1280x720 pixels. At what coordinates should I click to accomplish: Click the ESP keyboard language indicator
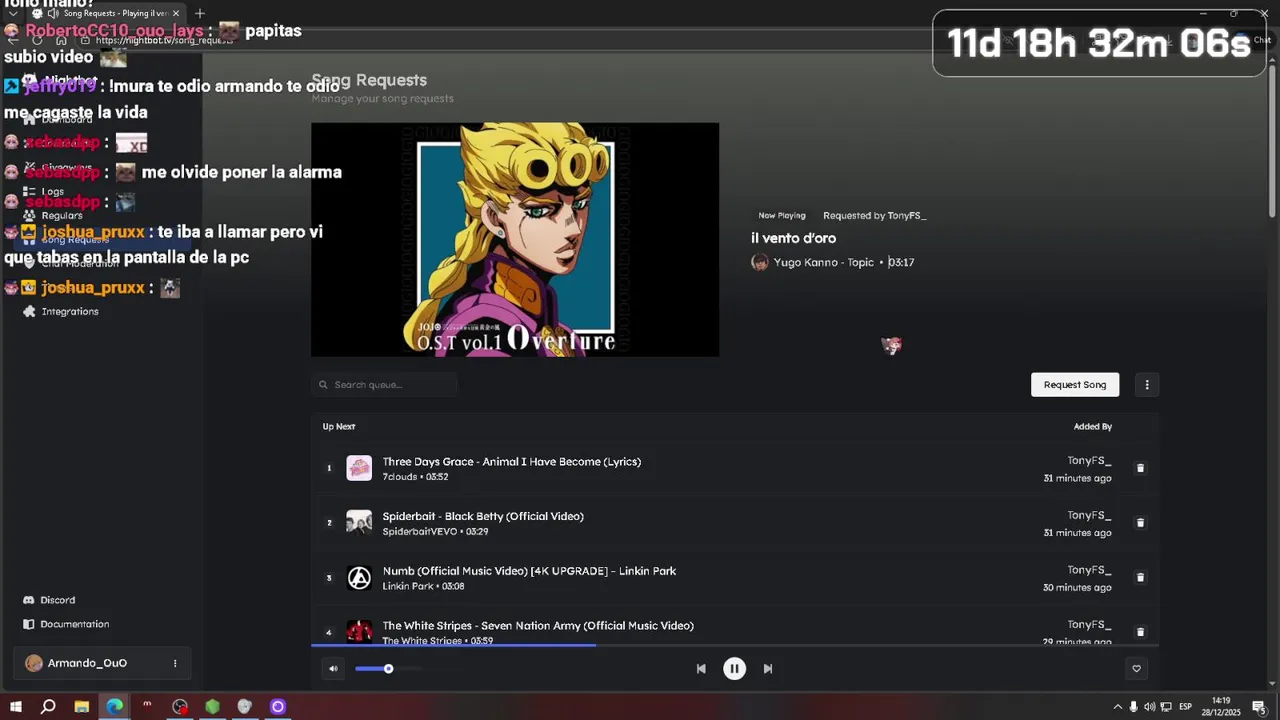1186,707
